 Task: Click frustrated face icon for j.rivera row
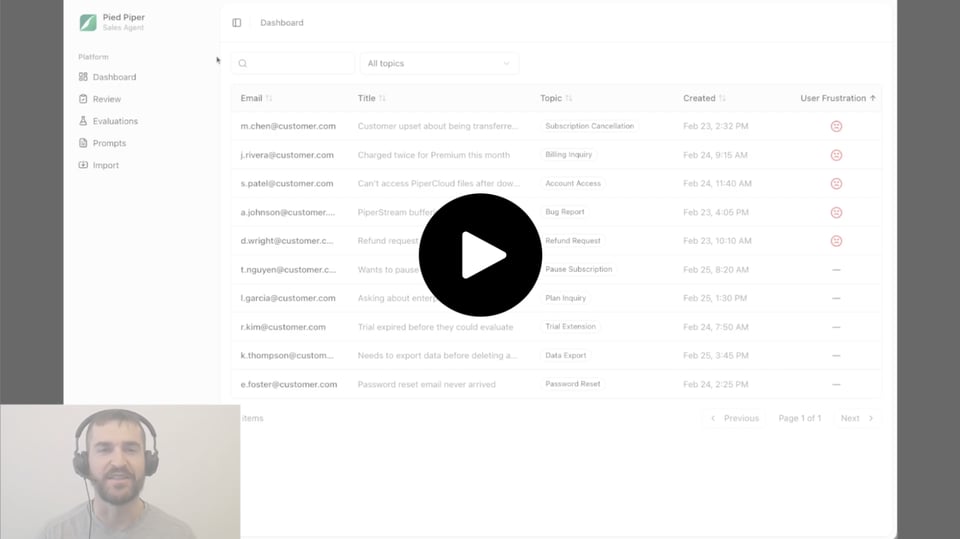836,155
